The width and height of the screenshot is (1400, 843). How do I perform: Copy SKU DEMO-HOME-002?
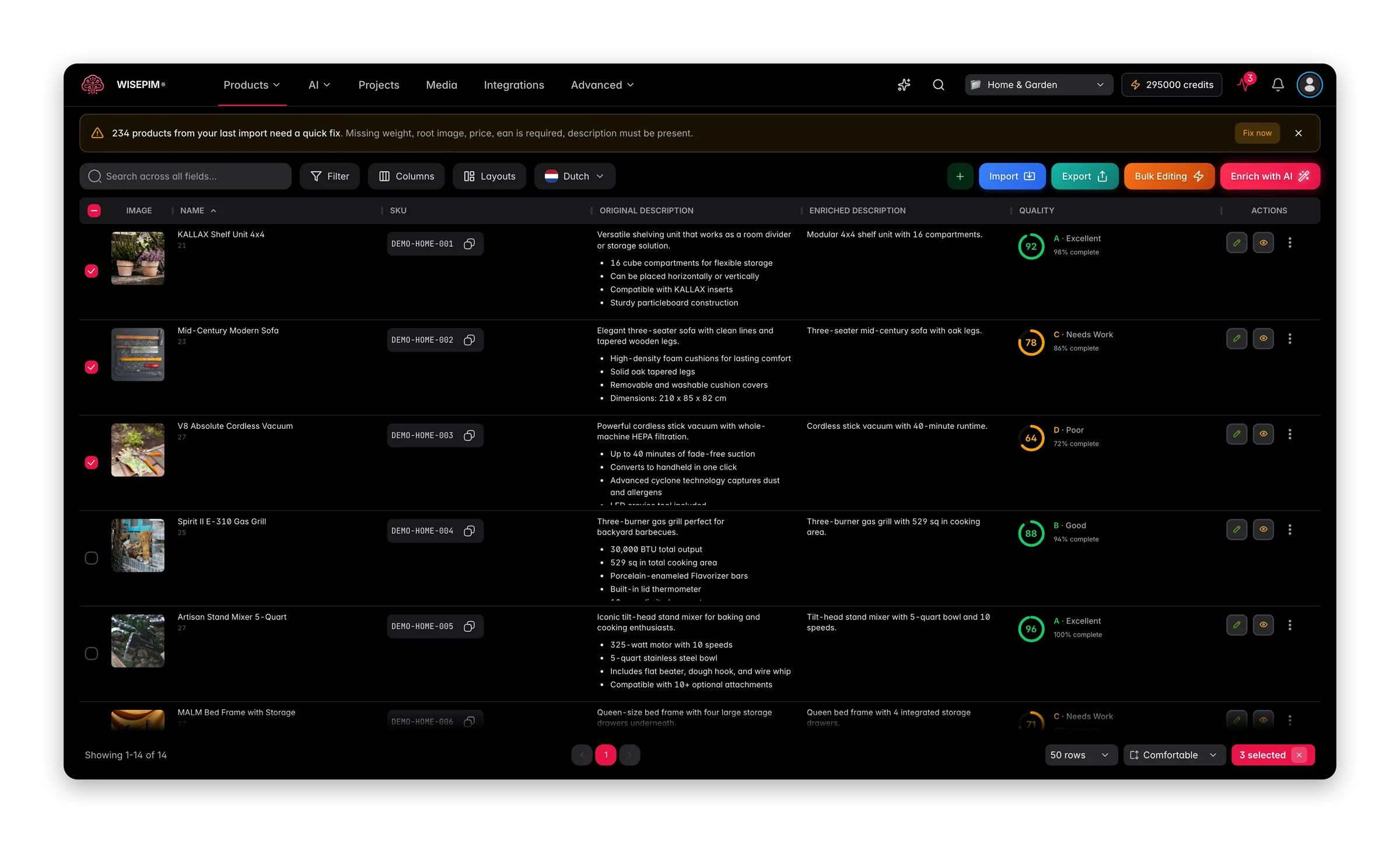pos(469,340)
